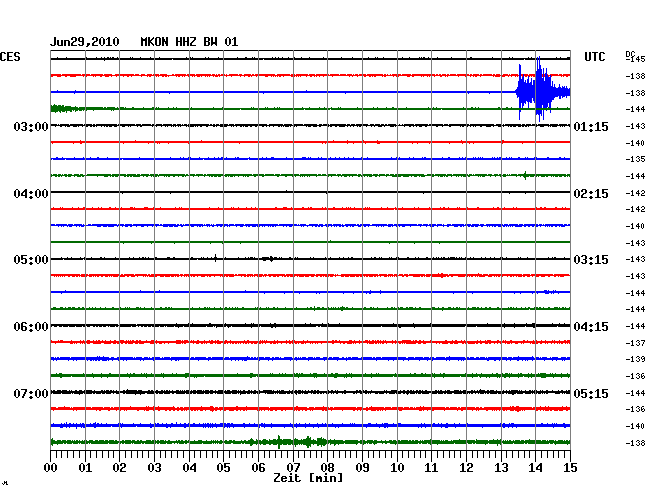Click minute tick label 13
Screen dimensions: 650x494
click(501, 467)
